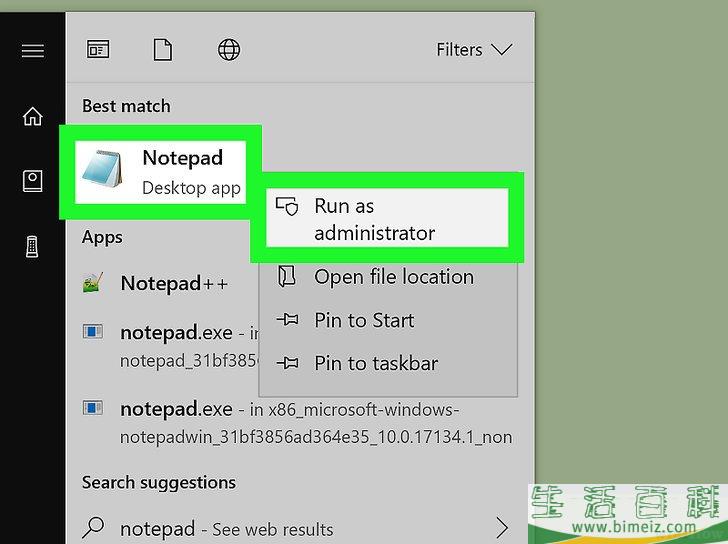Filter results by Web globe icon

coord(229,50)
